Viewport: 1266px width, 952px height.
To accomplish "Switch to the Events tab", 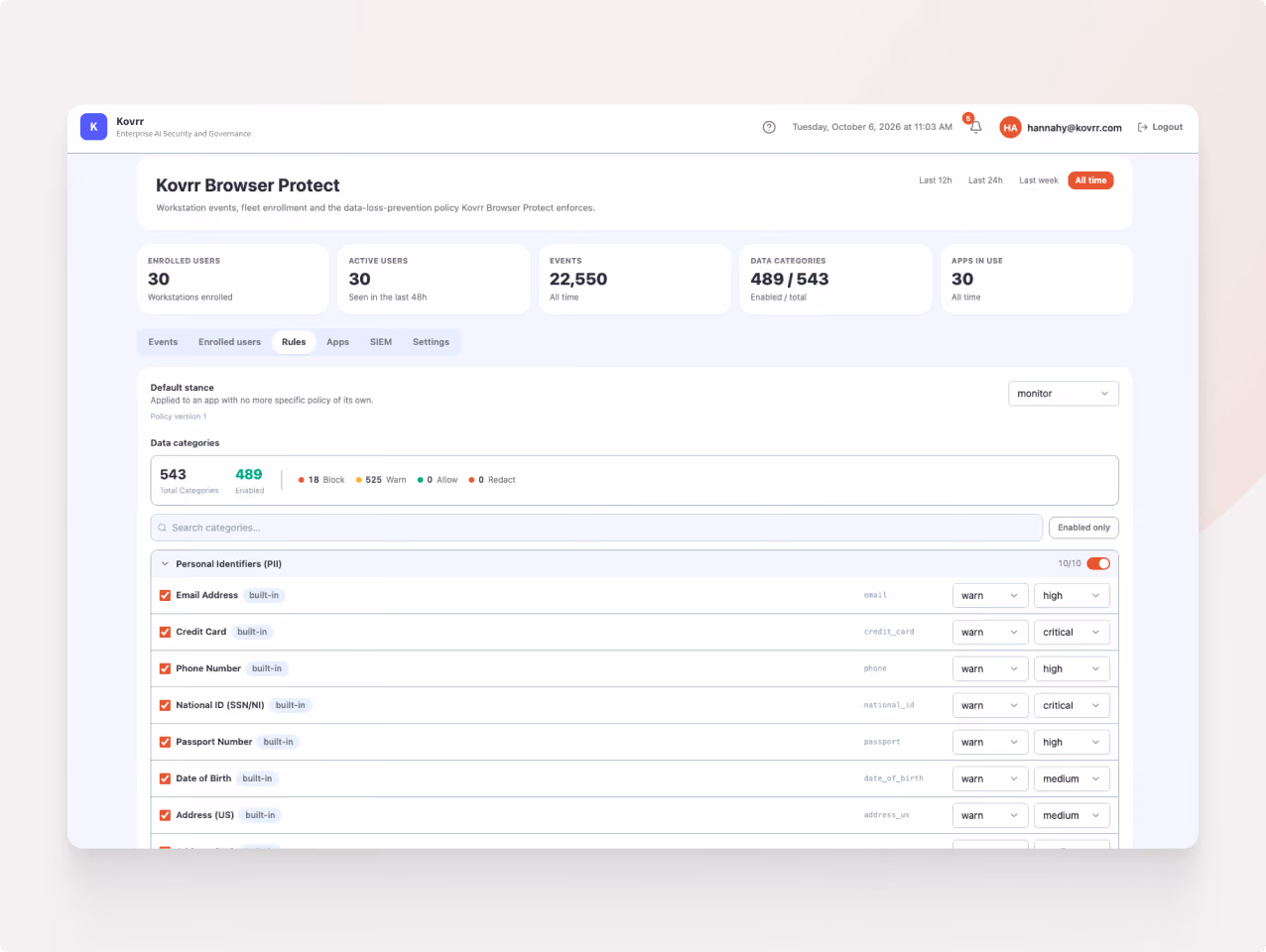I will pyautogui.click(x=163, y=342).
